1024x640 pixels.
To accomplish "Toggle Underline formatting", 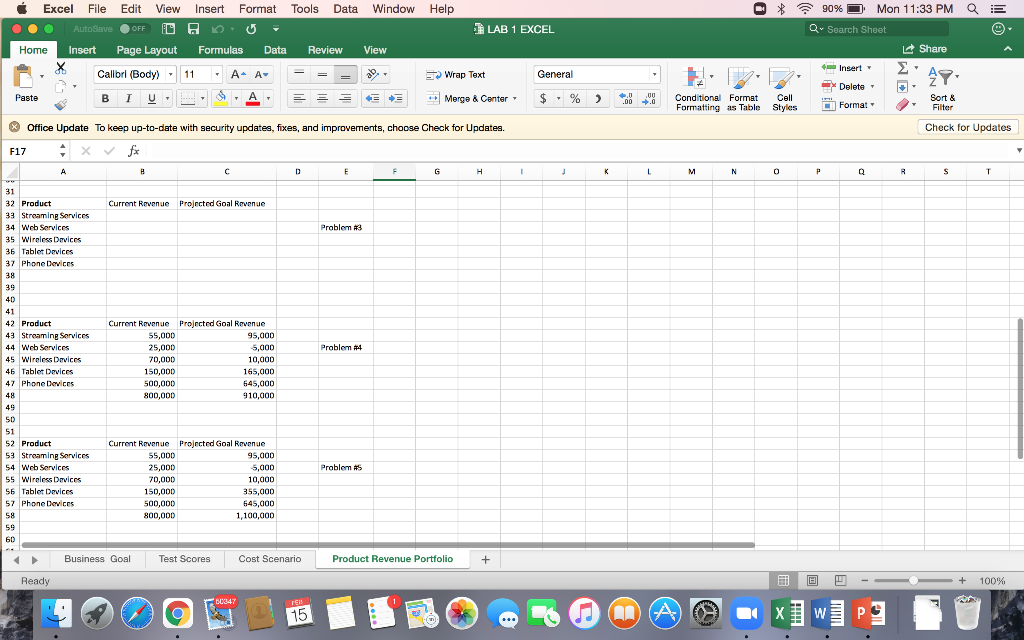I will pos(152,99).
